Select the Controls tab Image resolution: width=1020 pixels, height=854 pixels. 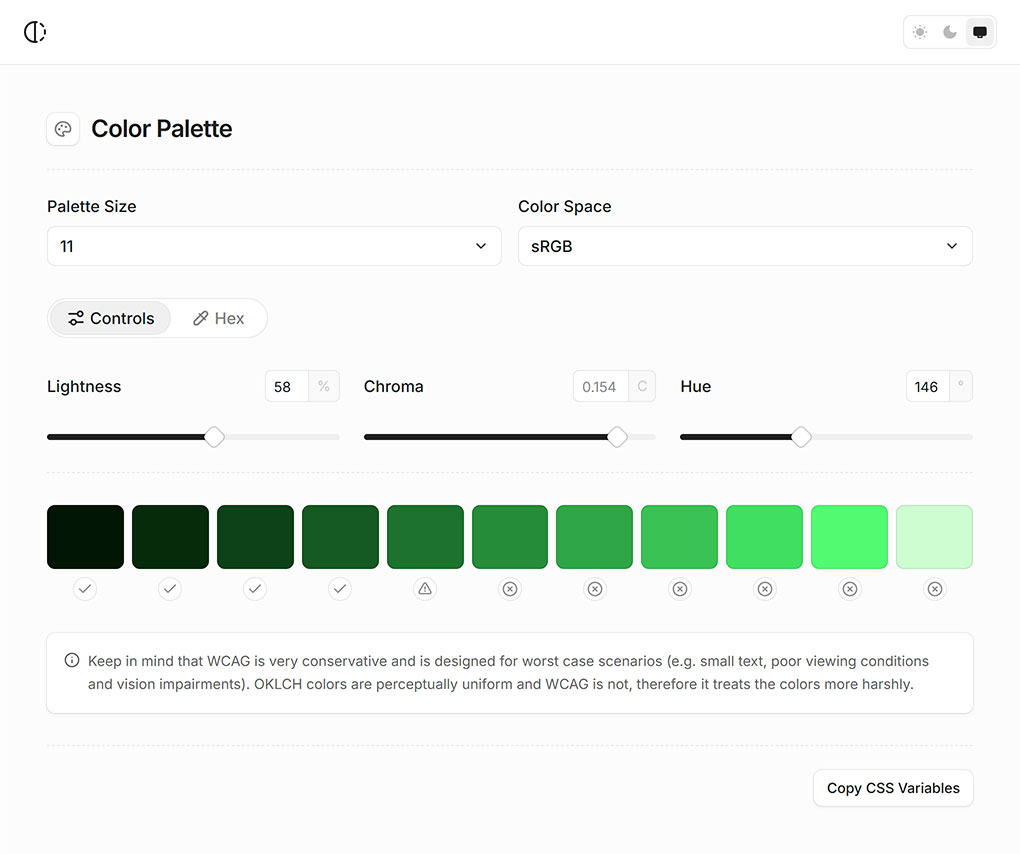click(x=111, y=318)
